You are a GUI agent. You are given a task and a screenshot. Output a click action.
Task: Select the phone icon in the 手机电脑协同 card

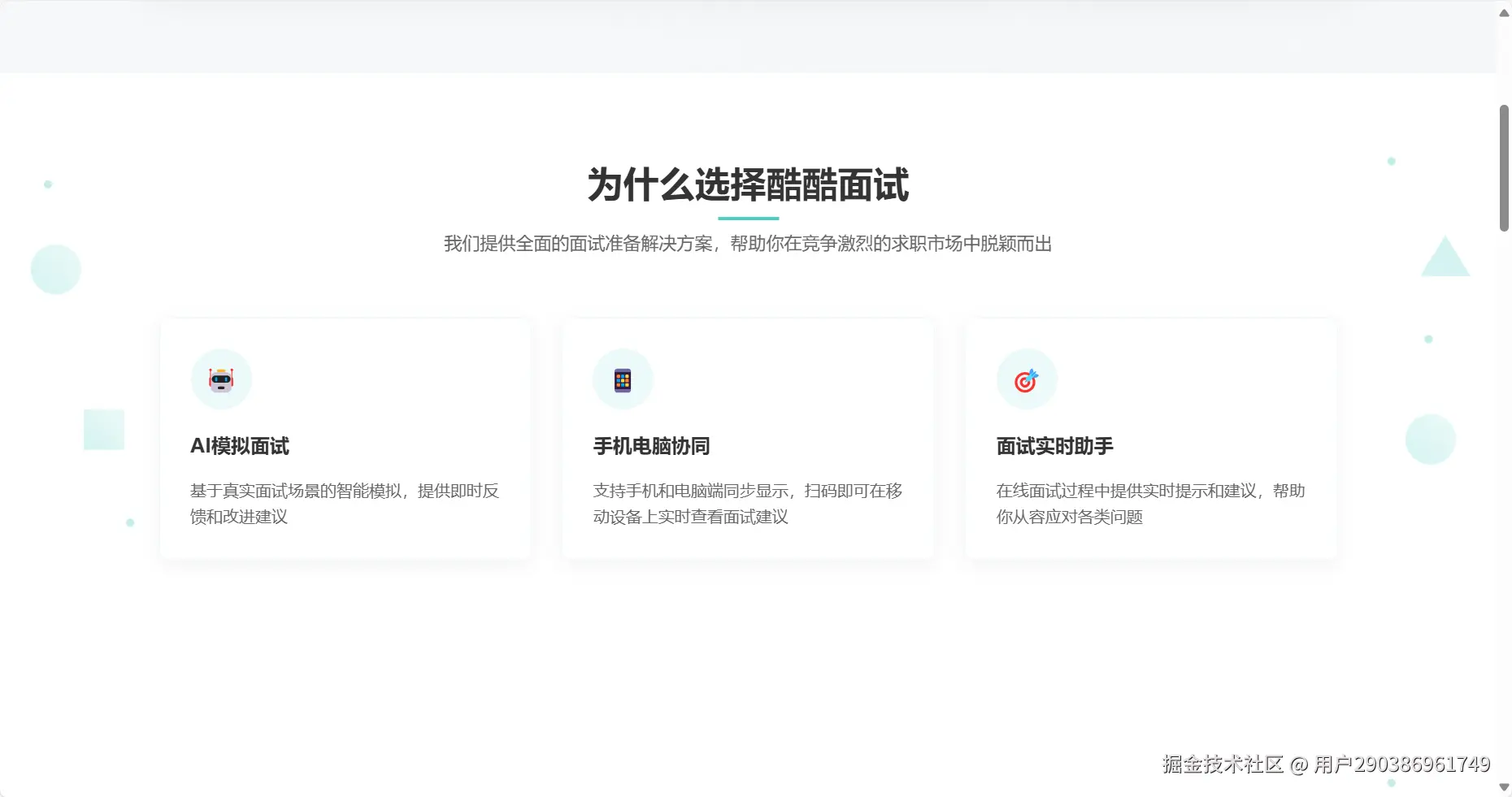[623, 379]
